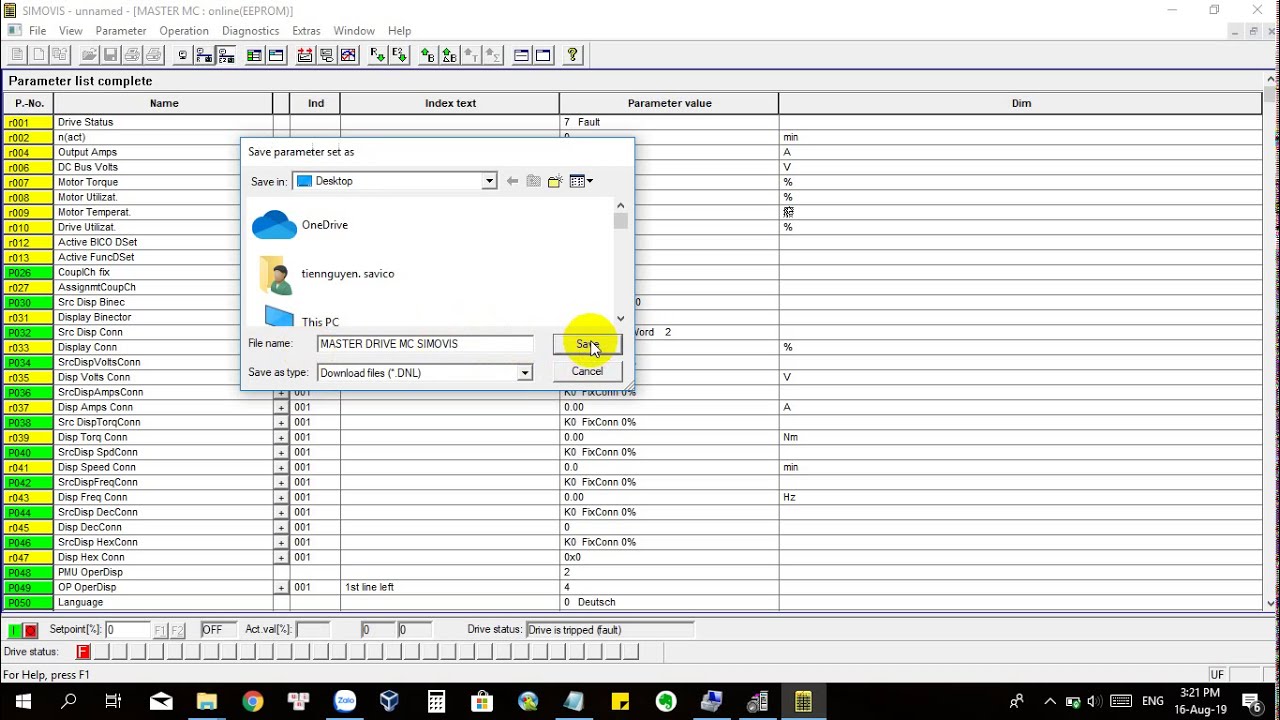Select the r006 DC Bus Volts row
The image size is (1280, 720).
(632, 167)
